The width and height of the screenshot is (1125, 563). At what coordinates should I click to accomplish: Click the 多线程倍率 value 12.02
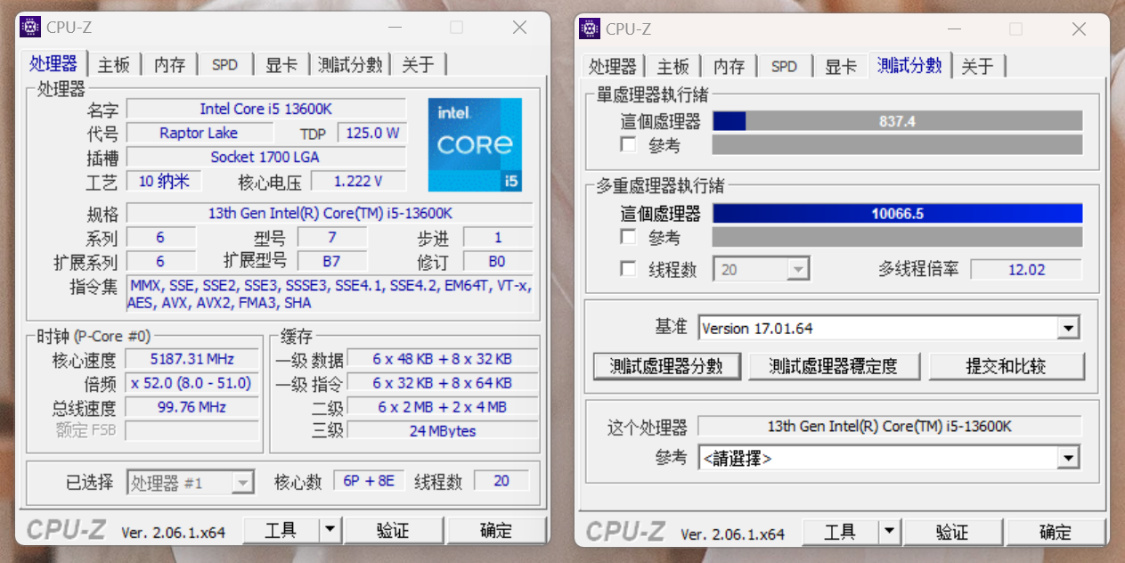pyautogui.click(x=1026, y=270)
